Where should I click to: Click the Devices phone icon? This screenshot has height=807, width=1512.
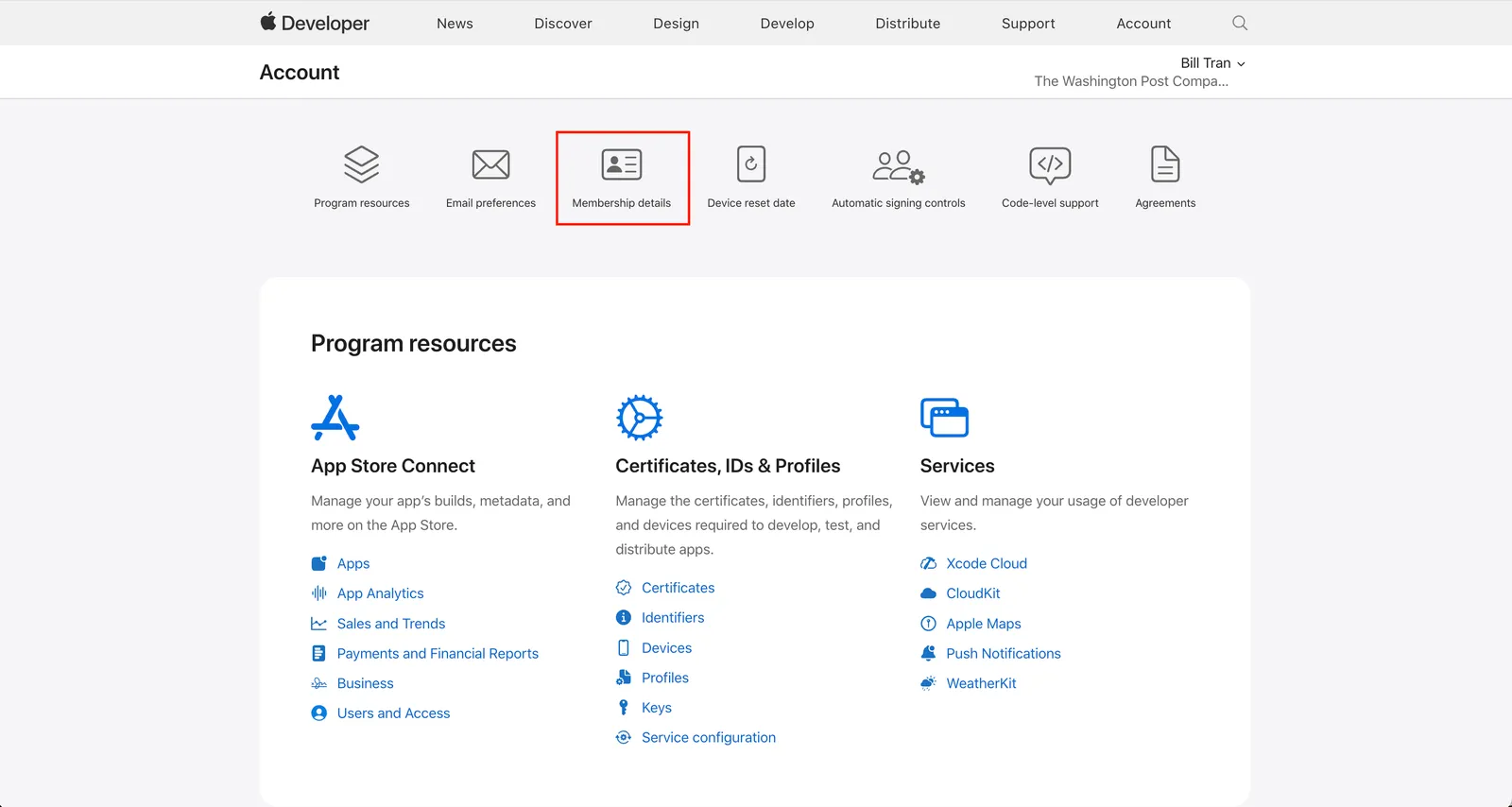coord(624,648)
